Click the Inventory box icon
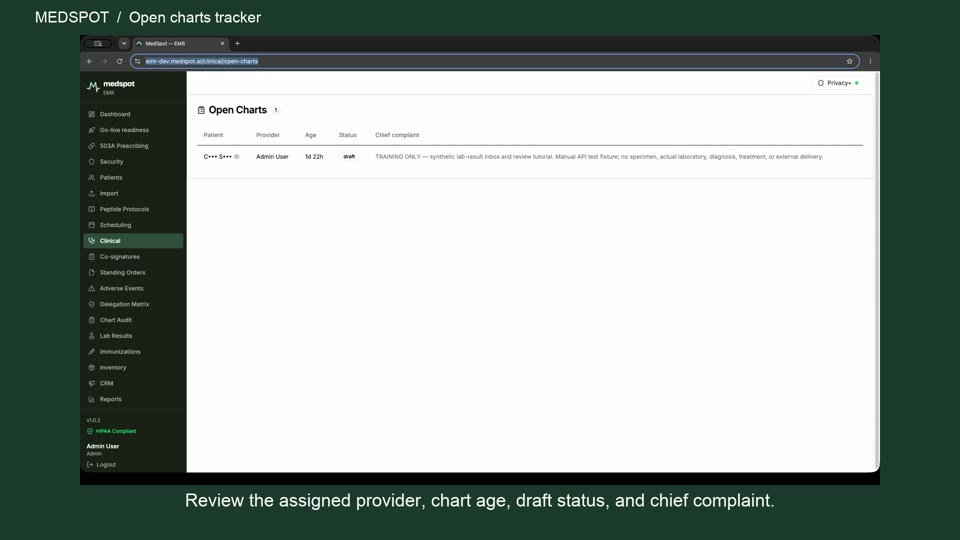Viewport: 960px width, 540px height. pos(91,367)
